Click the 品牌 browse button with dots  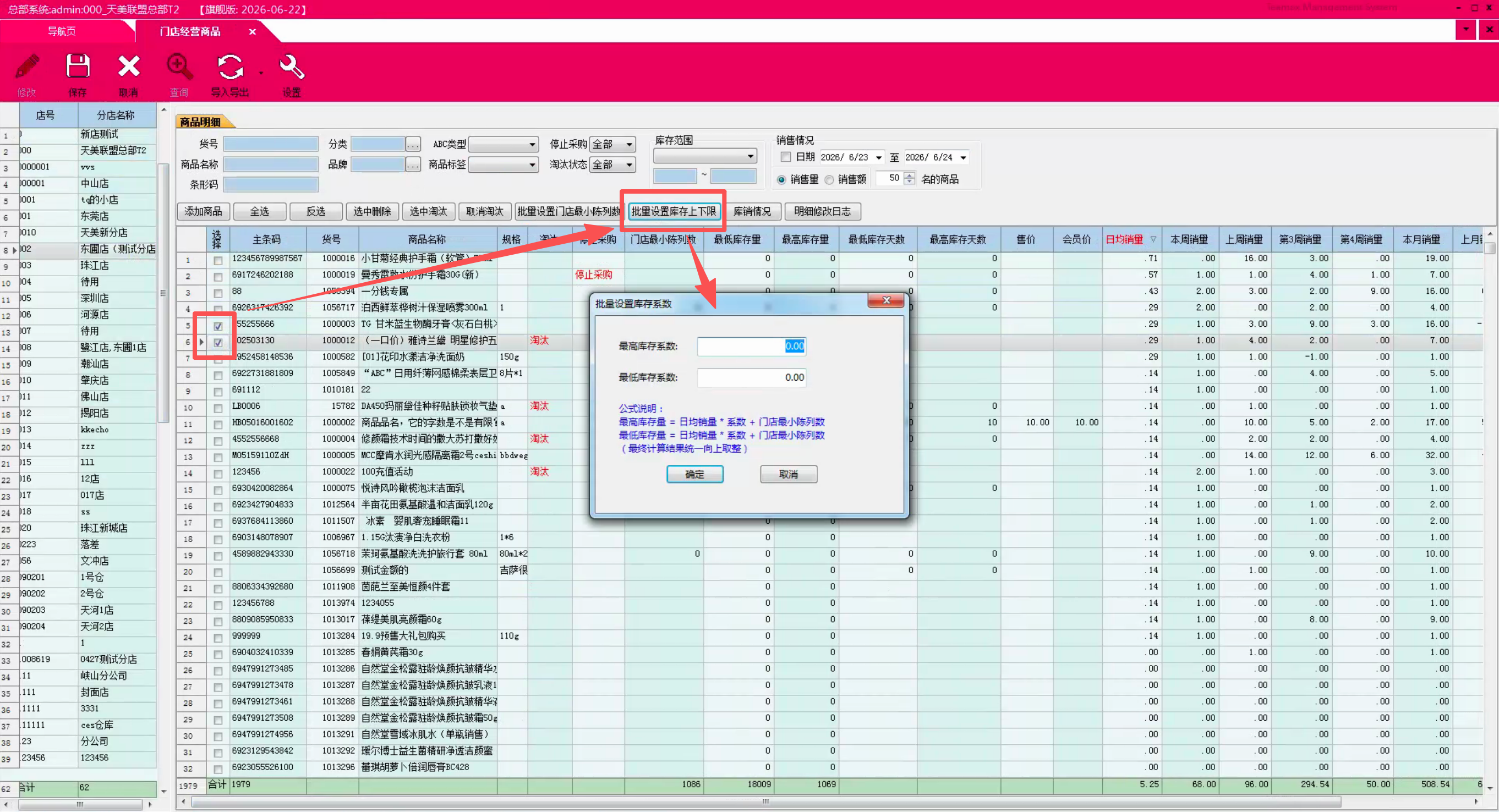413,165
